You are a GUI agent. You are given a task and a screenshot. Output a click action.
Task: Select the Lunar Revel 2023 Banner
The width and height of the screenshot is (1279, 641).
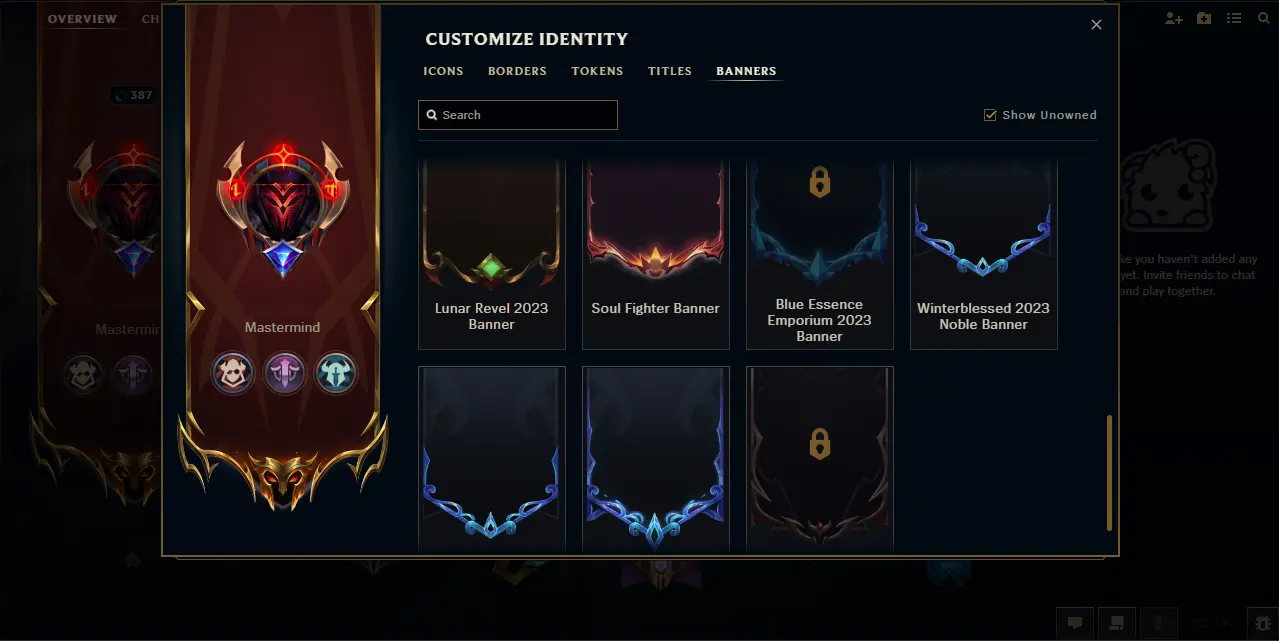coord(492,254)
